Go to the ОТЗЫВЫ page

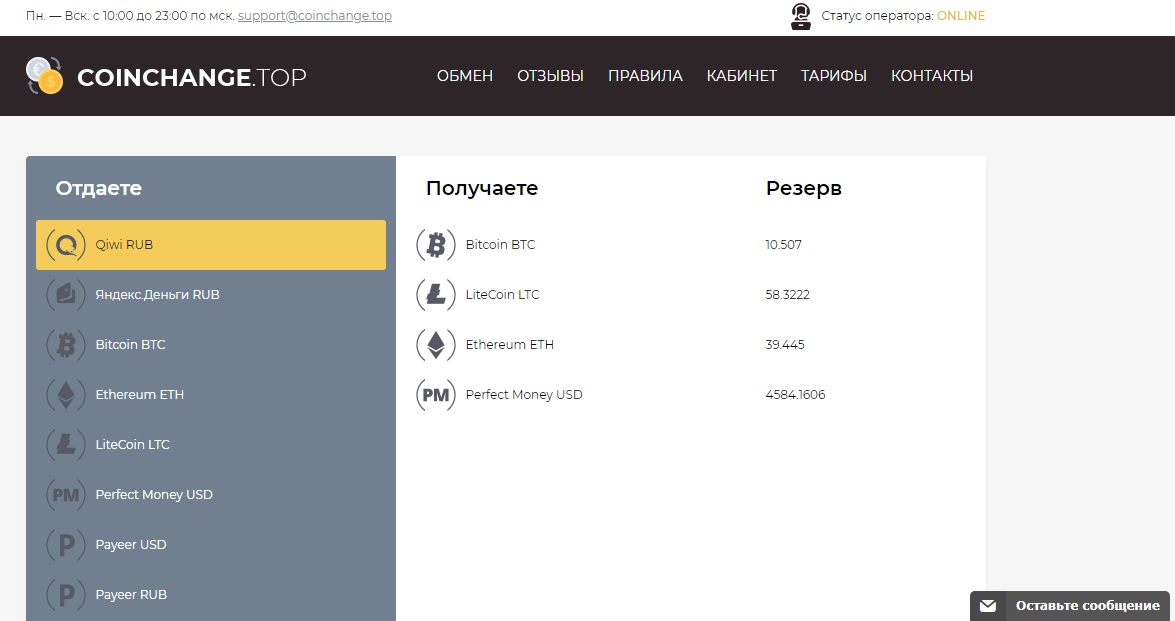point(550,76)
